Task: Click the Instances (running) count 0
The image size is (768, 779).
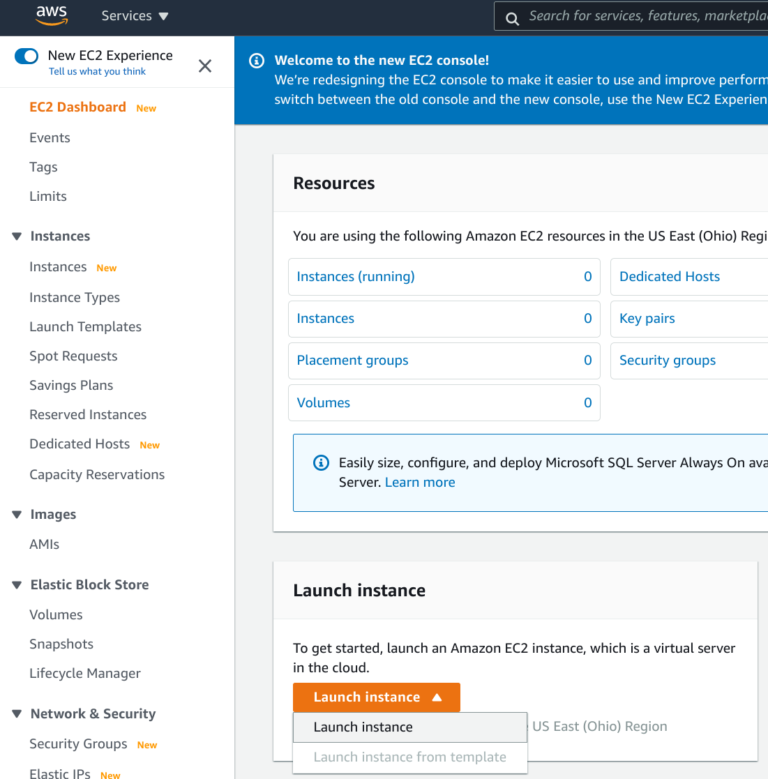Action: 588,277
